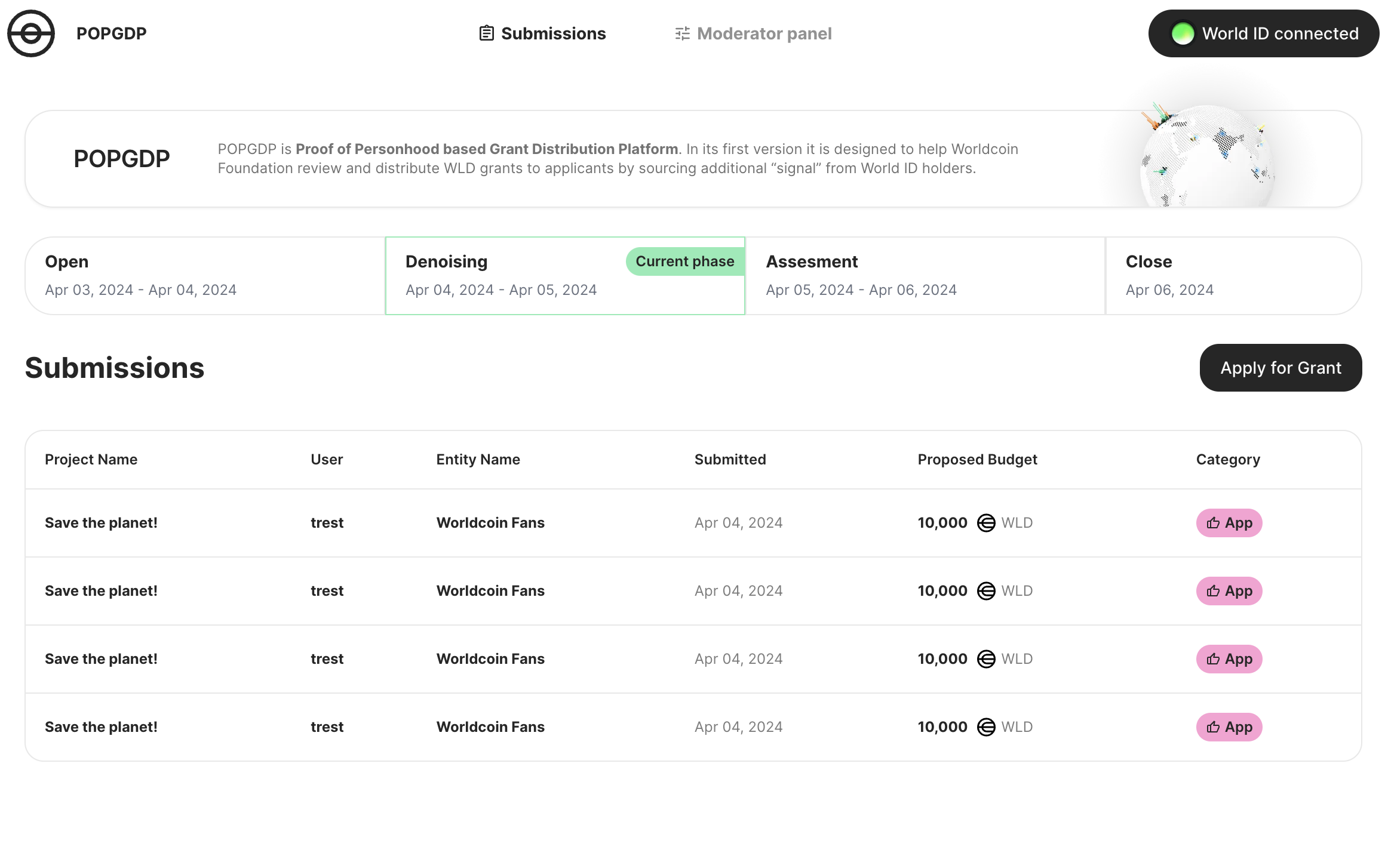Screen dimensions: 1388x868
Task: Click the thumbs-up App badge in second row
Action: [1229, 591]
